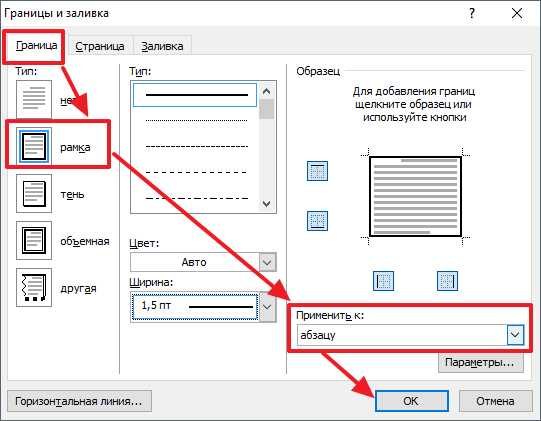Open 'Параметры...' options button
Viewport: 541px width, 421px height.
[x=480, y=363]
